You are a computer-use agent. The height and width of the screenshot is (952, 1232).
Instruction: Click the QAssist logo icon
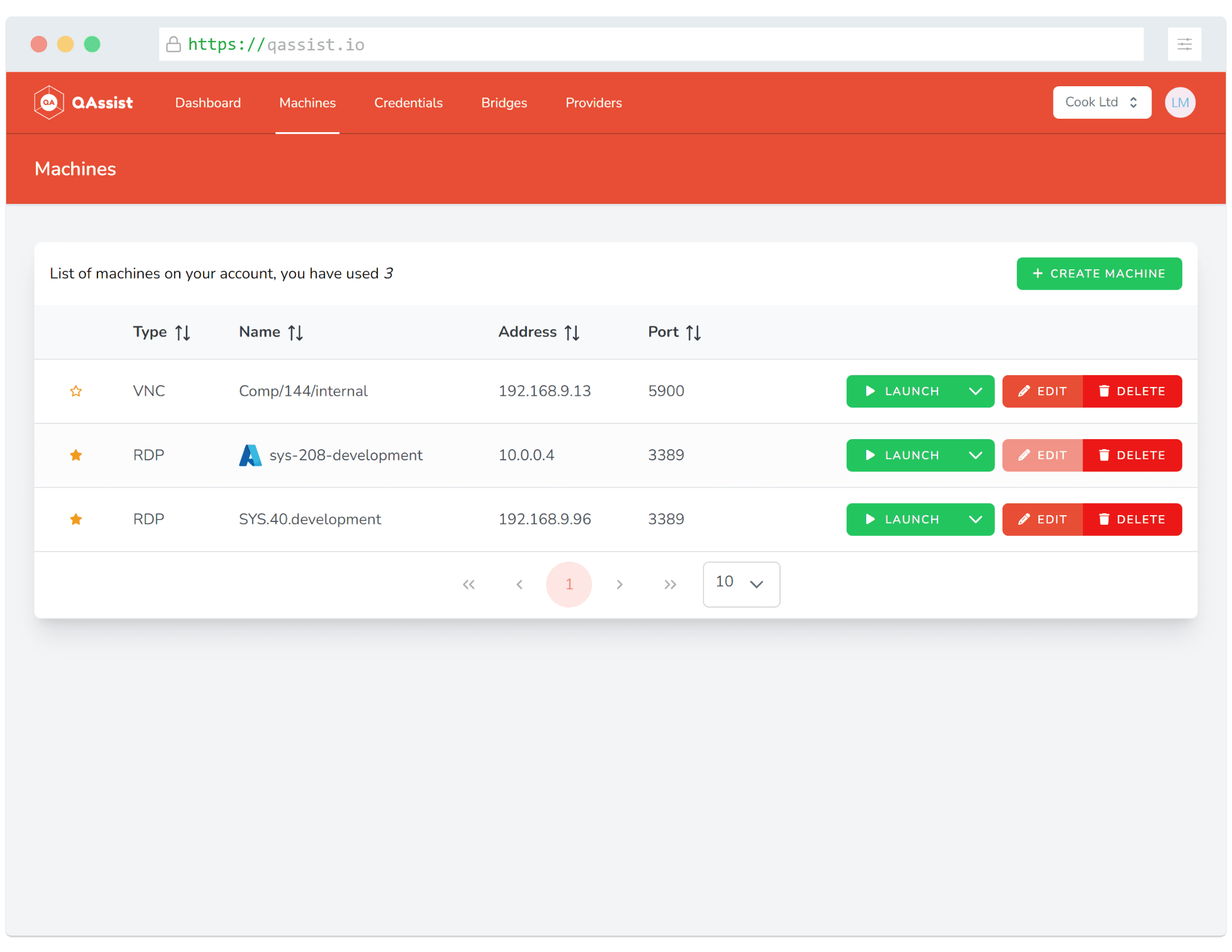pyautogui.click(x=49, y=102)
